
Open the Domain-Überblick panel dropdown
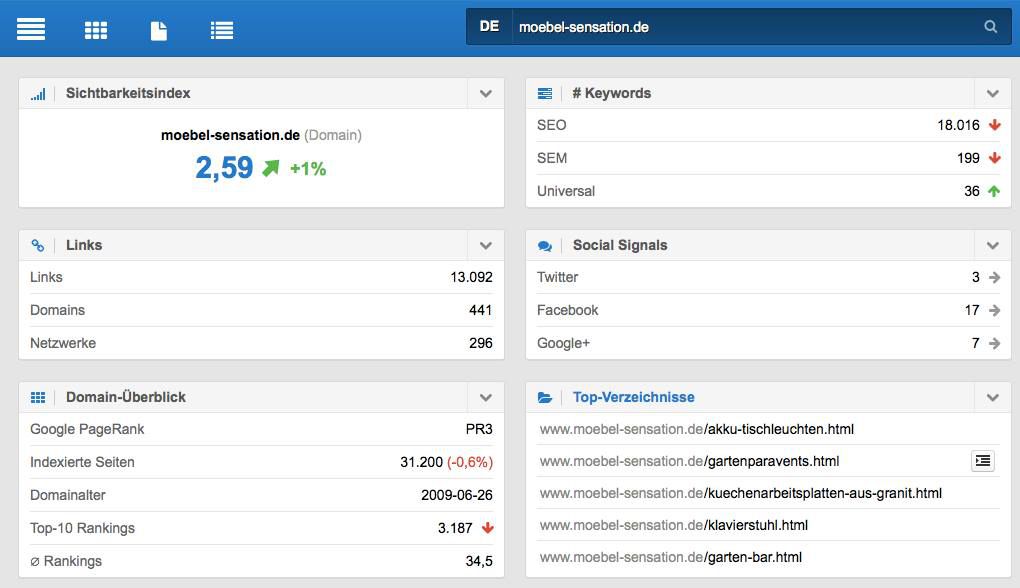tap(486, 398)
